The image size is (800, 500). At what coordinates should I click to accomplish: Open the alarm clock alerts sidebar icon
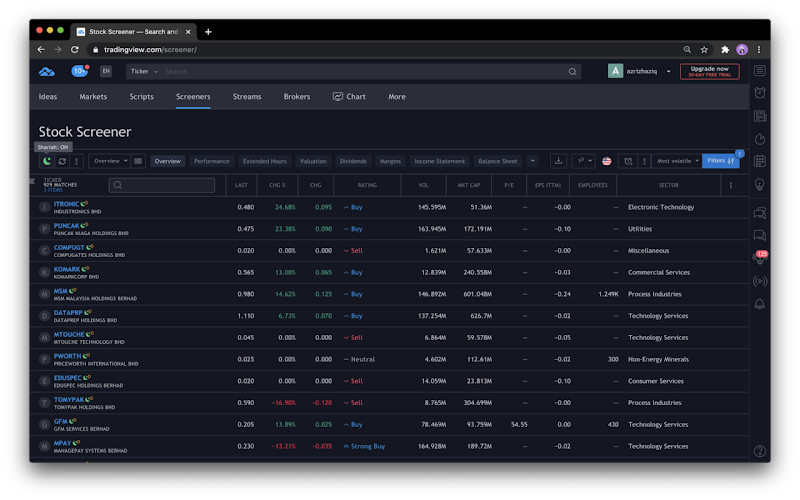[760, 92]
